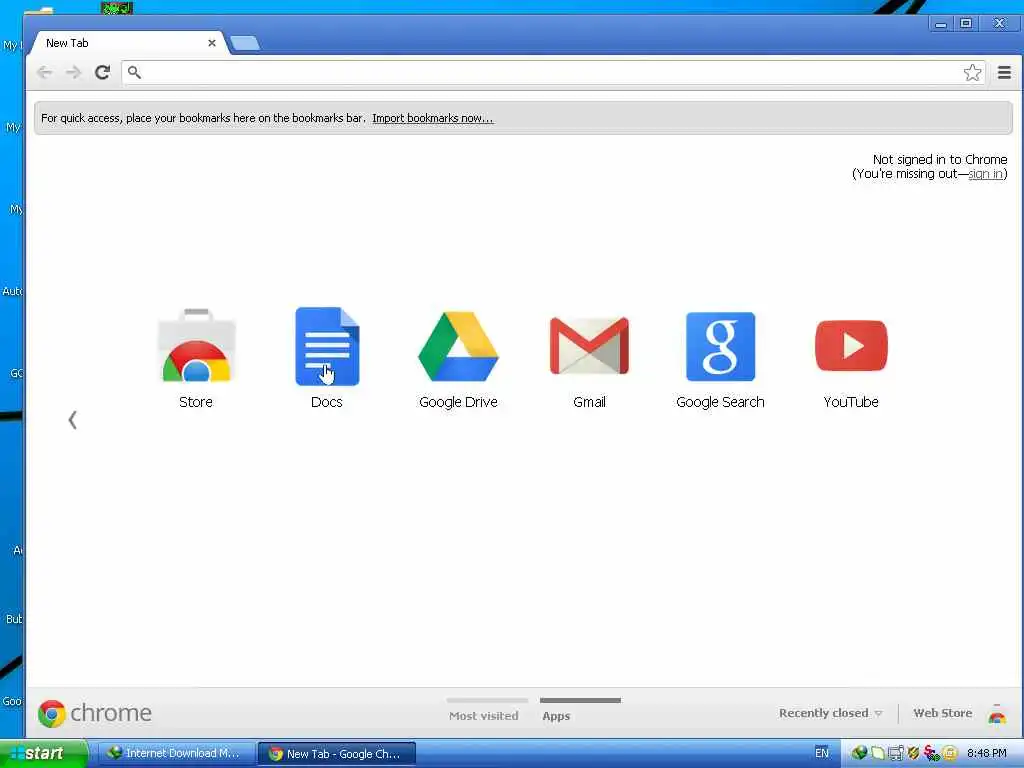Click the browser back arrow
Screen dimensions: 1024x768
[x=44, y=72]
